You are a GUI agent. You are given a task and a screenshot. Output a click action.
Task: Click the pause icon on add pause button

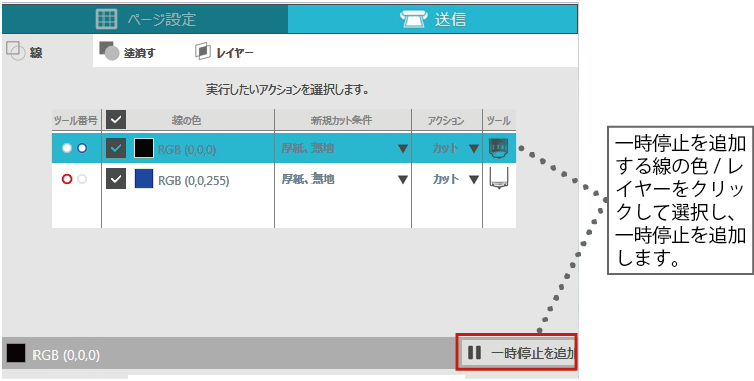tap(474, 353)
